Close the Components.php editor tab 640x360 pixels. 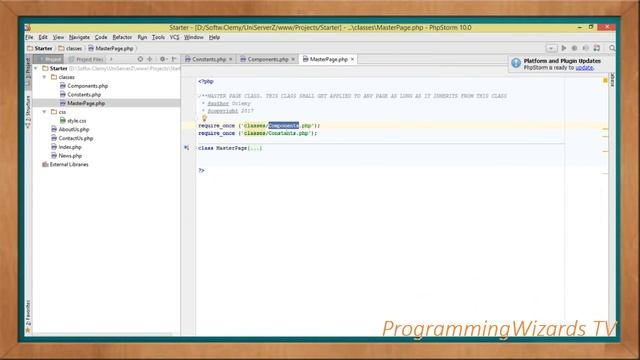click(x=293, y=60)
